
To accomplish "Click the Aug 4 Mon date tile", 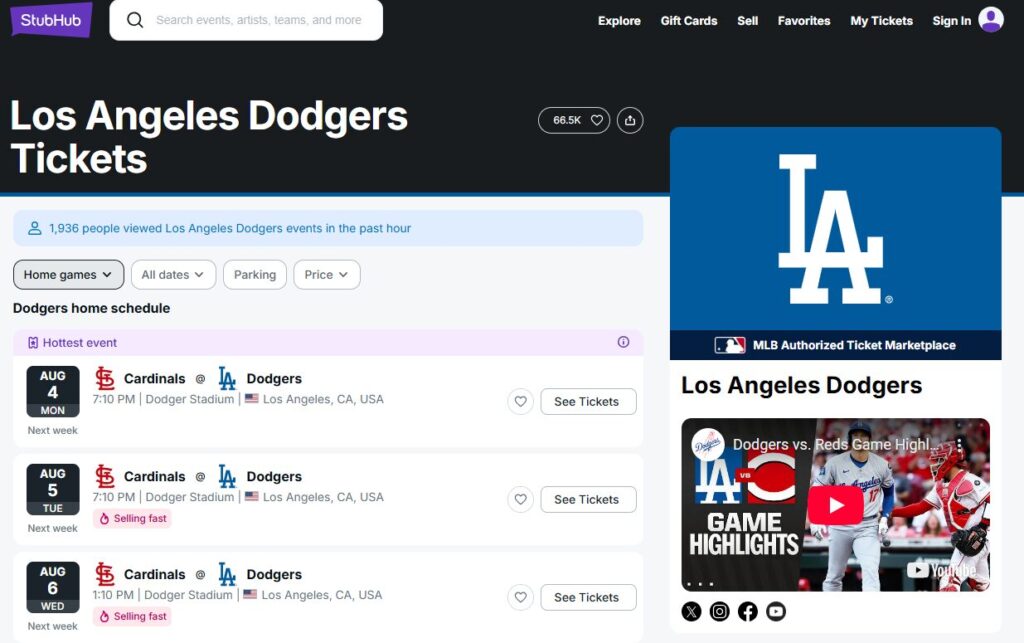I will pos(53,392).
